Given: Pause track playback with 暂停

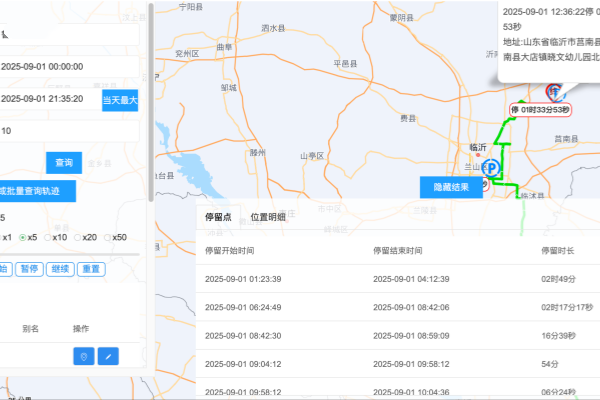Looking at the screenshot, I should pos(29,269).
